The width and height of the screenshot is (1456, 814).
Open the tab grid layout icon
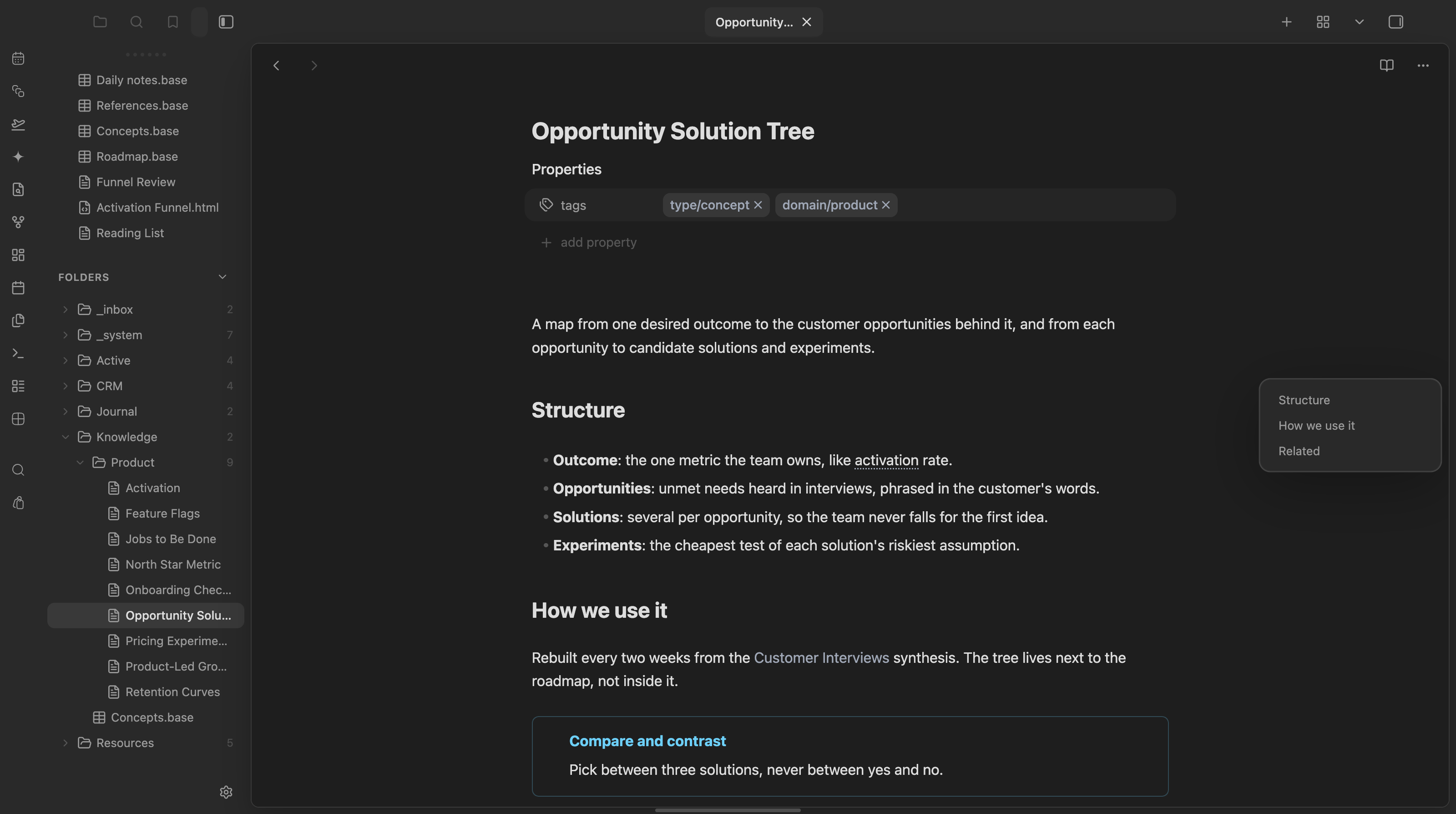[1323, 22]
